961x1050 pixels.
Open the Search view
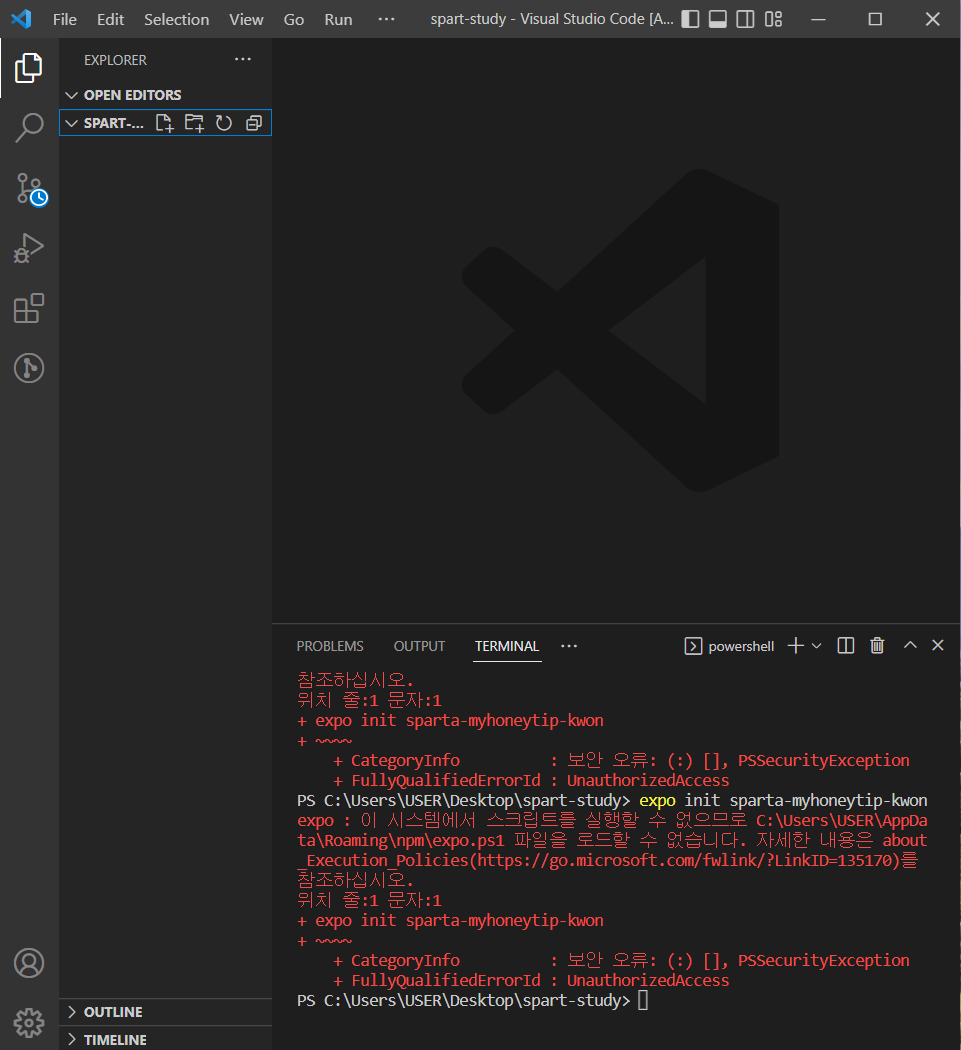(x=29, y=127)
